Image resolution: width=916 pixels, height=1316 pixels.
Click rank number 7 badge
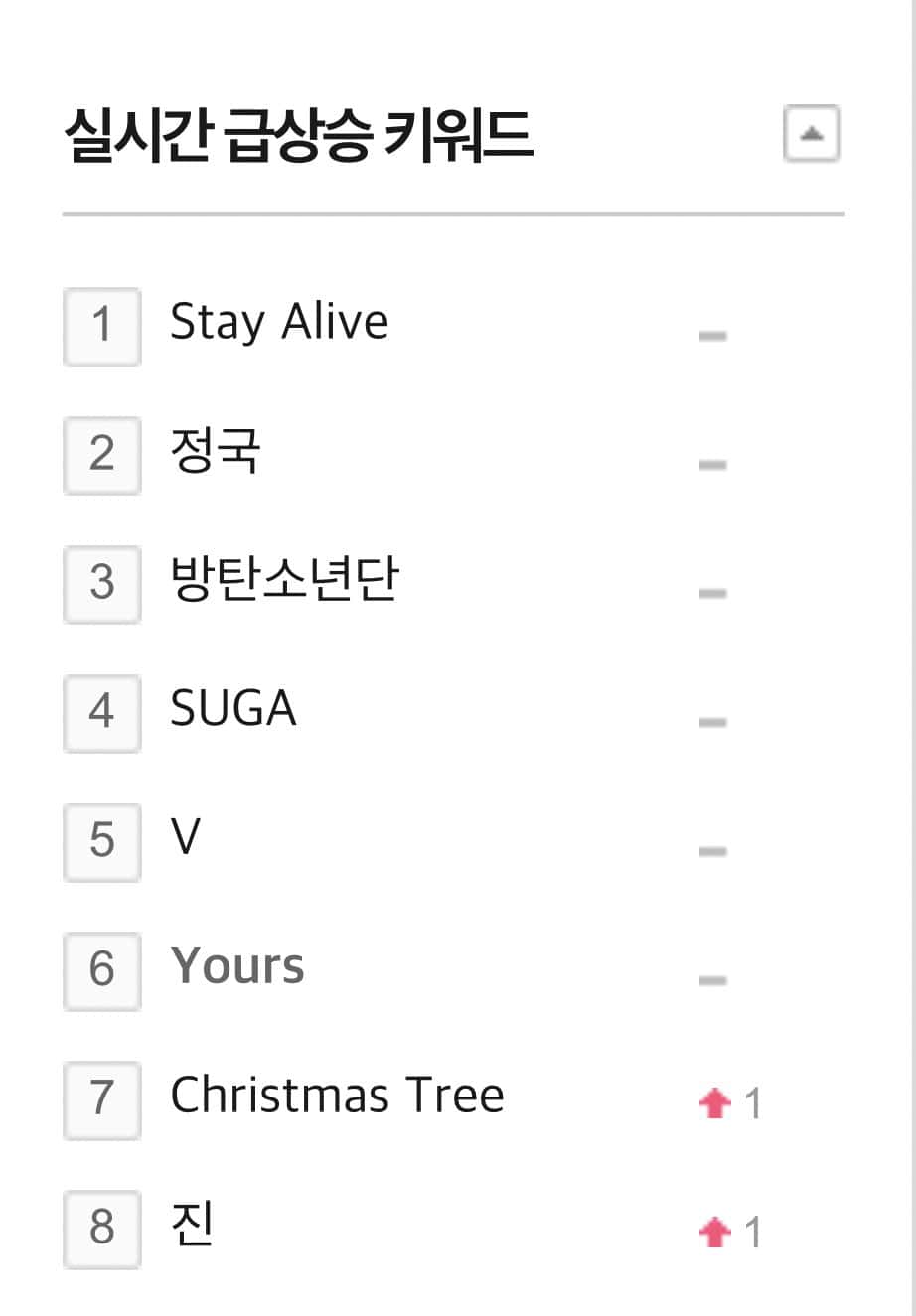tap(102, 1098)
